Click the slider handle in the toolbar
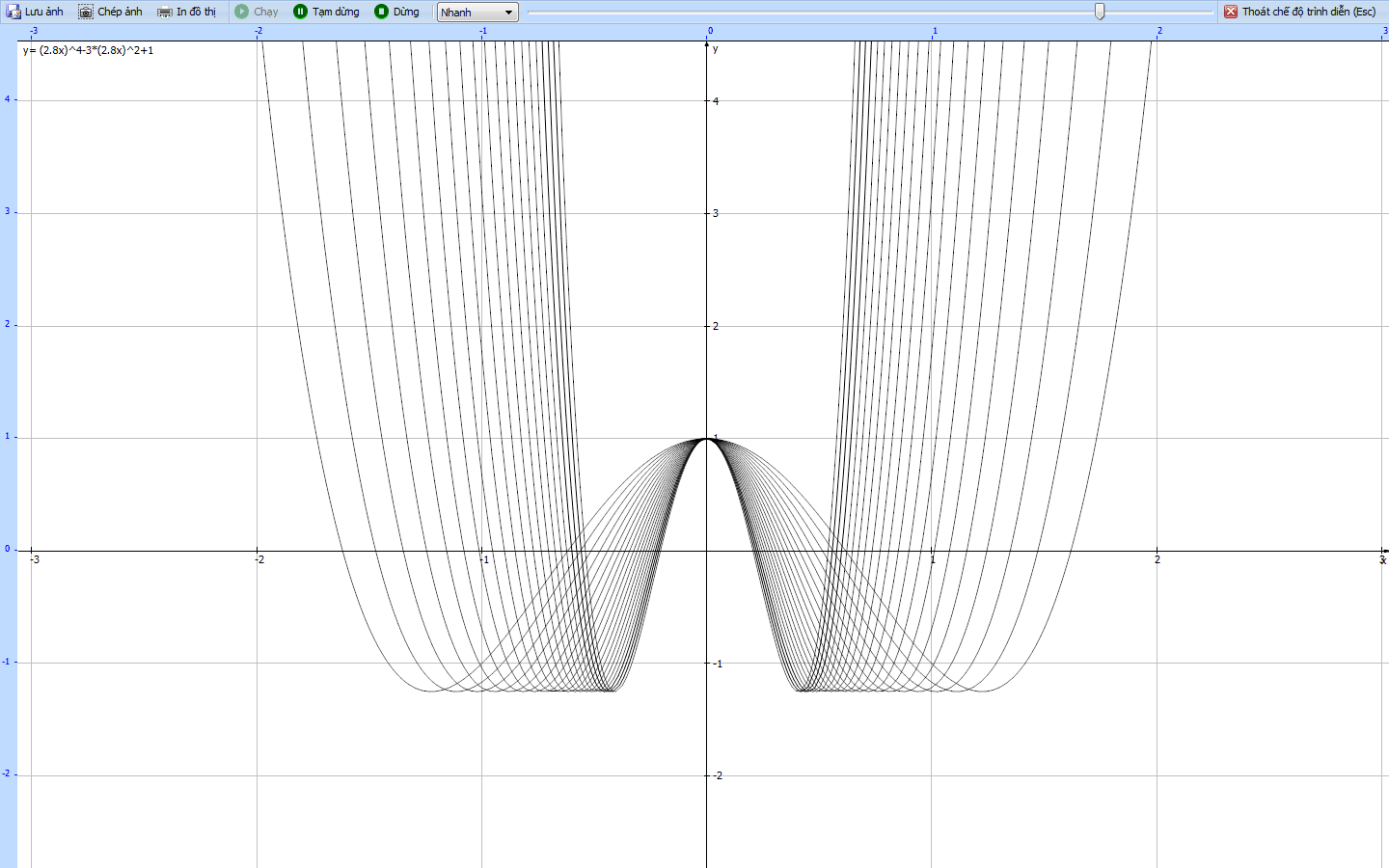 (1100, 12)
